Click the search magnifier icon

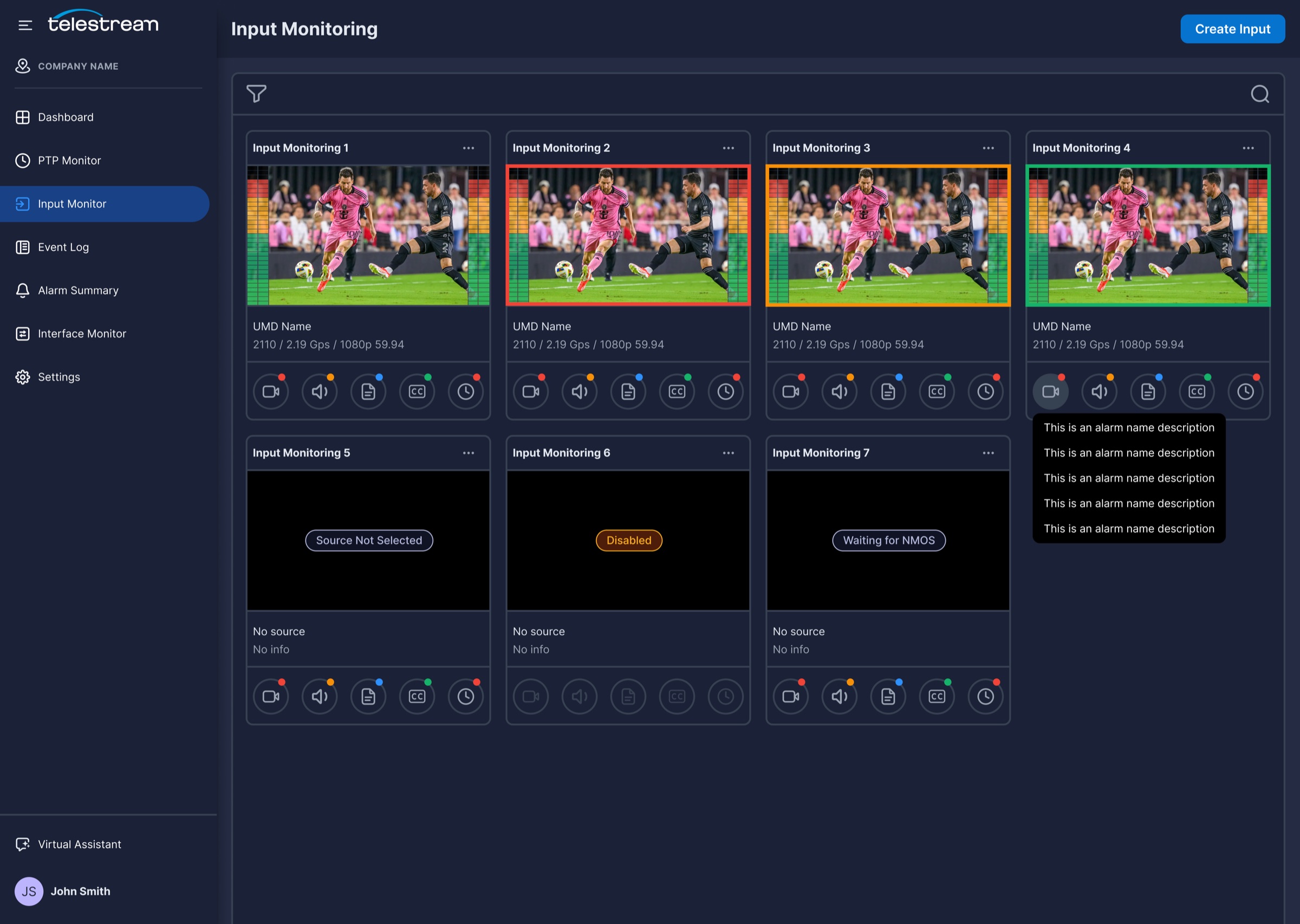tap(1259, 94)
